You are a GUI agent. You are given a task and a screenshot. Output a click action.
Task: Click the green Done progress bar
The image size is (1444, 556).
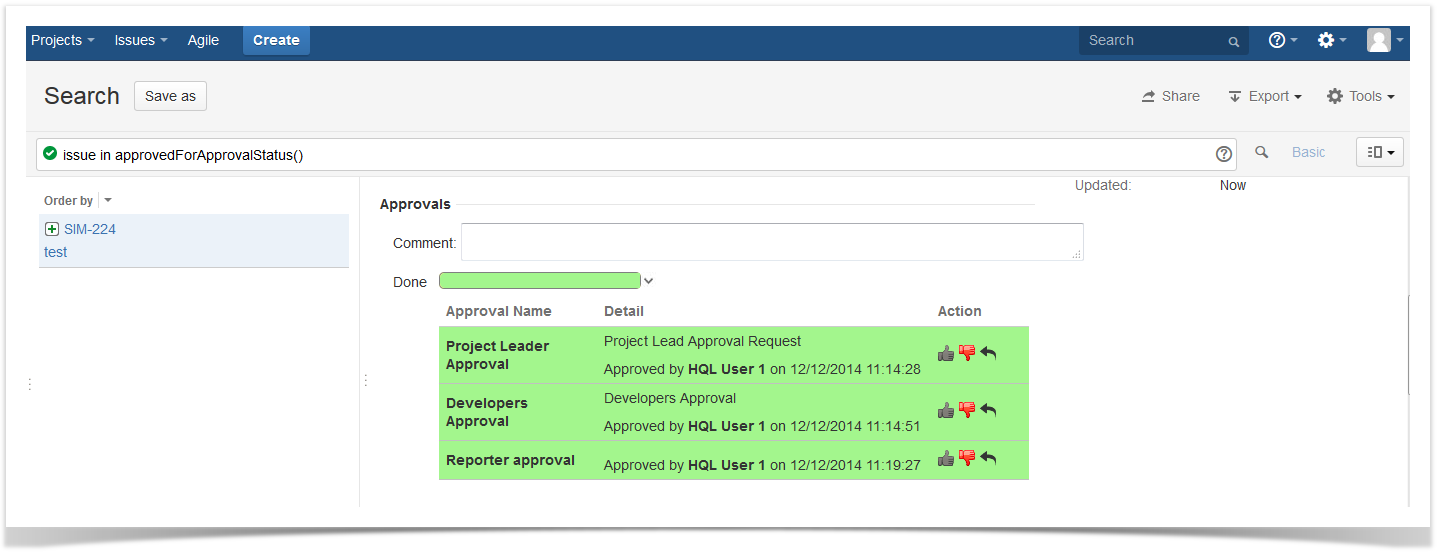(539, 281)
